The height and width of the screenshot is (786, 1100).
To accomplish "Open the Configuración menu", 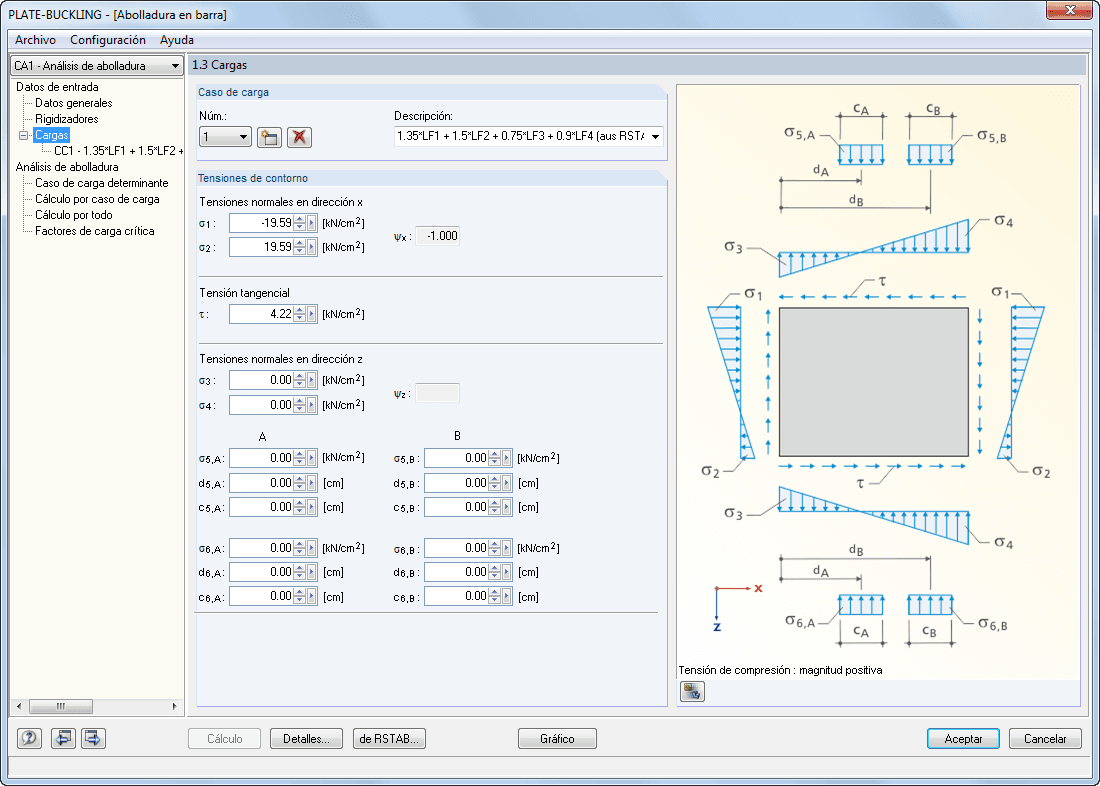I will click(108, 40).
